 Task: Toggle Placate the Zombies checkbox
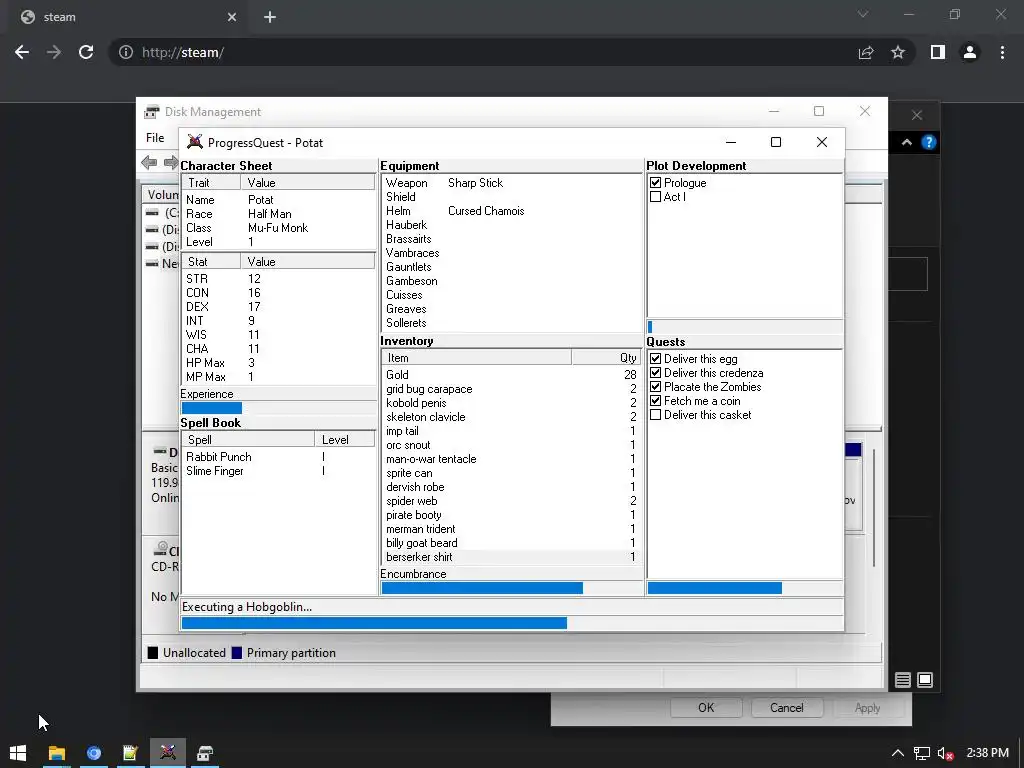(656, 387)
